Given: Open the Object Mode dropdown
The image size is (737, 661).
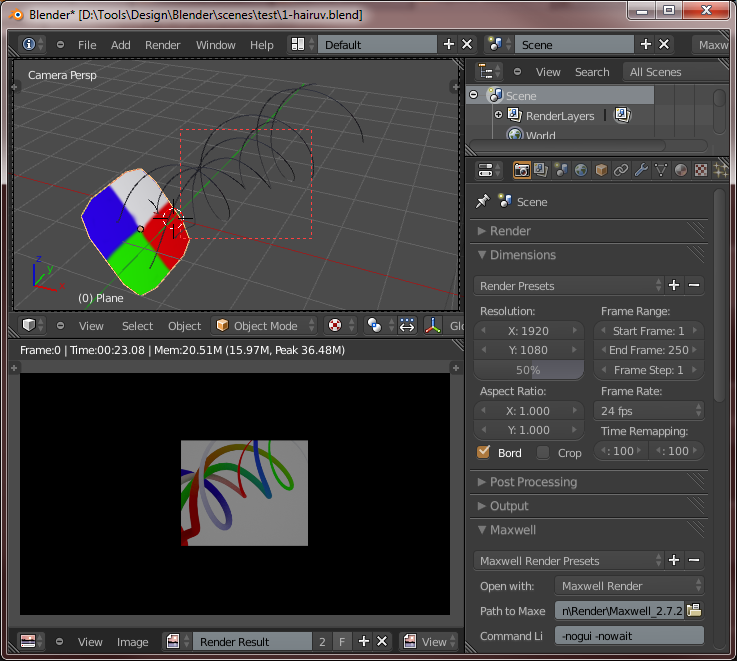Looking at the screenshot, I should 264,325.
